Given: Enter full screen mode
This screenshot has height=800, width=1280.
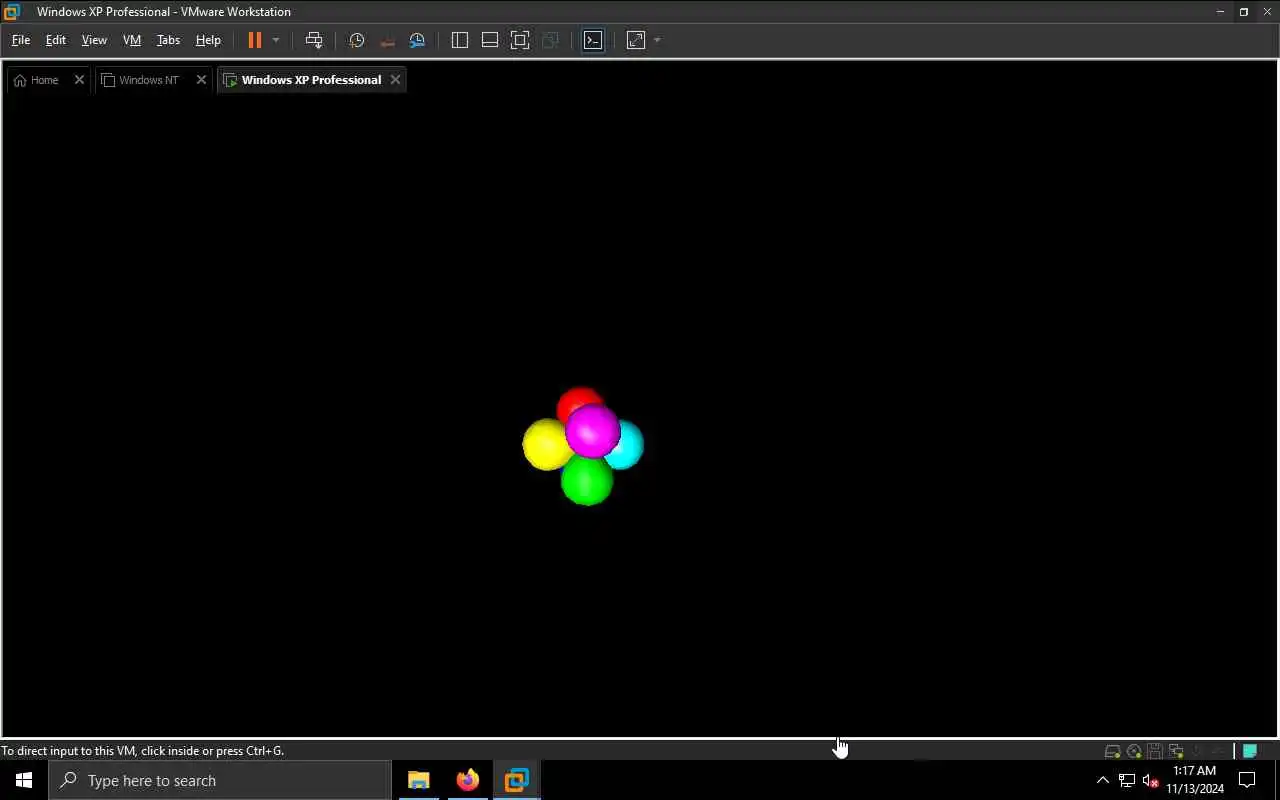Looking at the screenshot, I should [x=520, y=40].
